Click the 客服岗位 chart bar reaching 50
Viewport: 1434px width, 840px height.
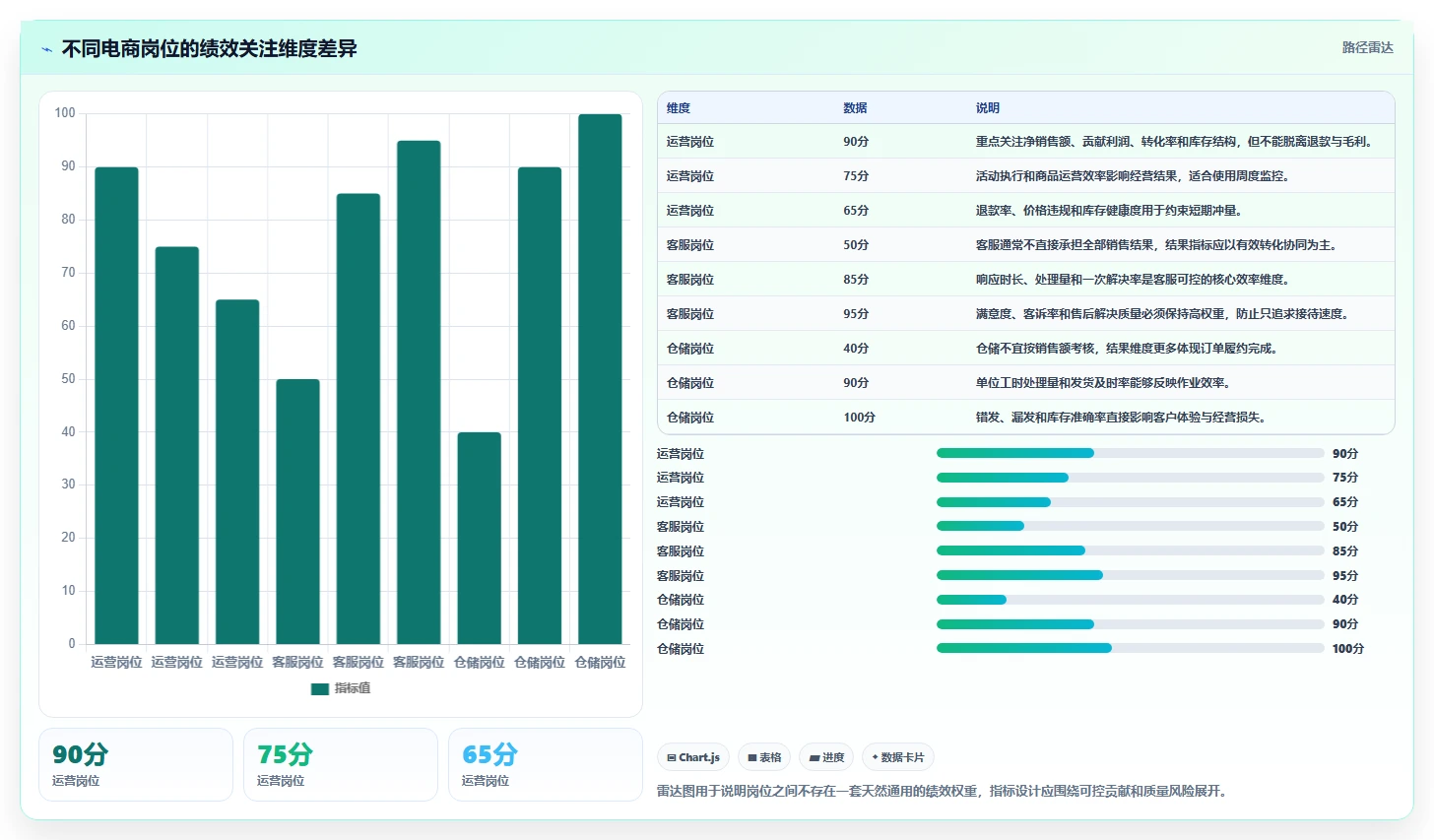[297, 512]
